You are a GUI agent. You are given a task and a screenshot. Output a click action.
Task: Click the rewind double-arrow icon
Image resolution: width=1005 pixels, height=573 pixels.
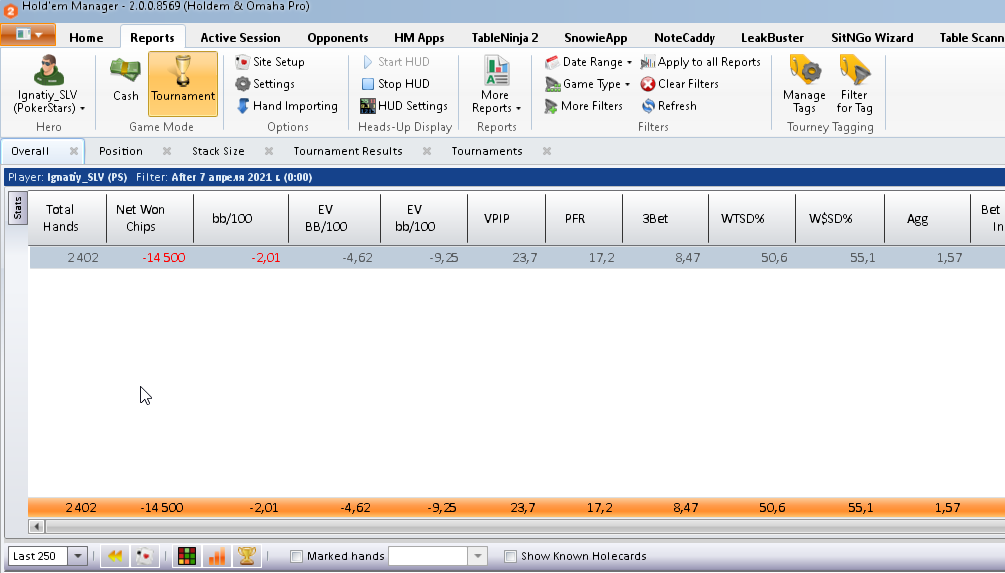115,556
